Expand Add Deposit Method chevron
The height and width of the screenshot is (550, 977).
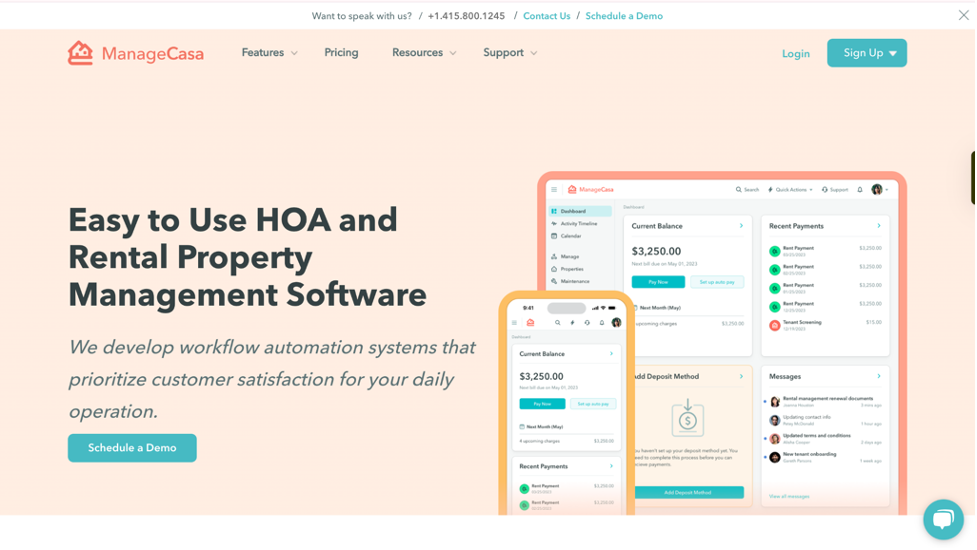pyautogui.click(x=741, y=376)
